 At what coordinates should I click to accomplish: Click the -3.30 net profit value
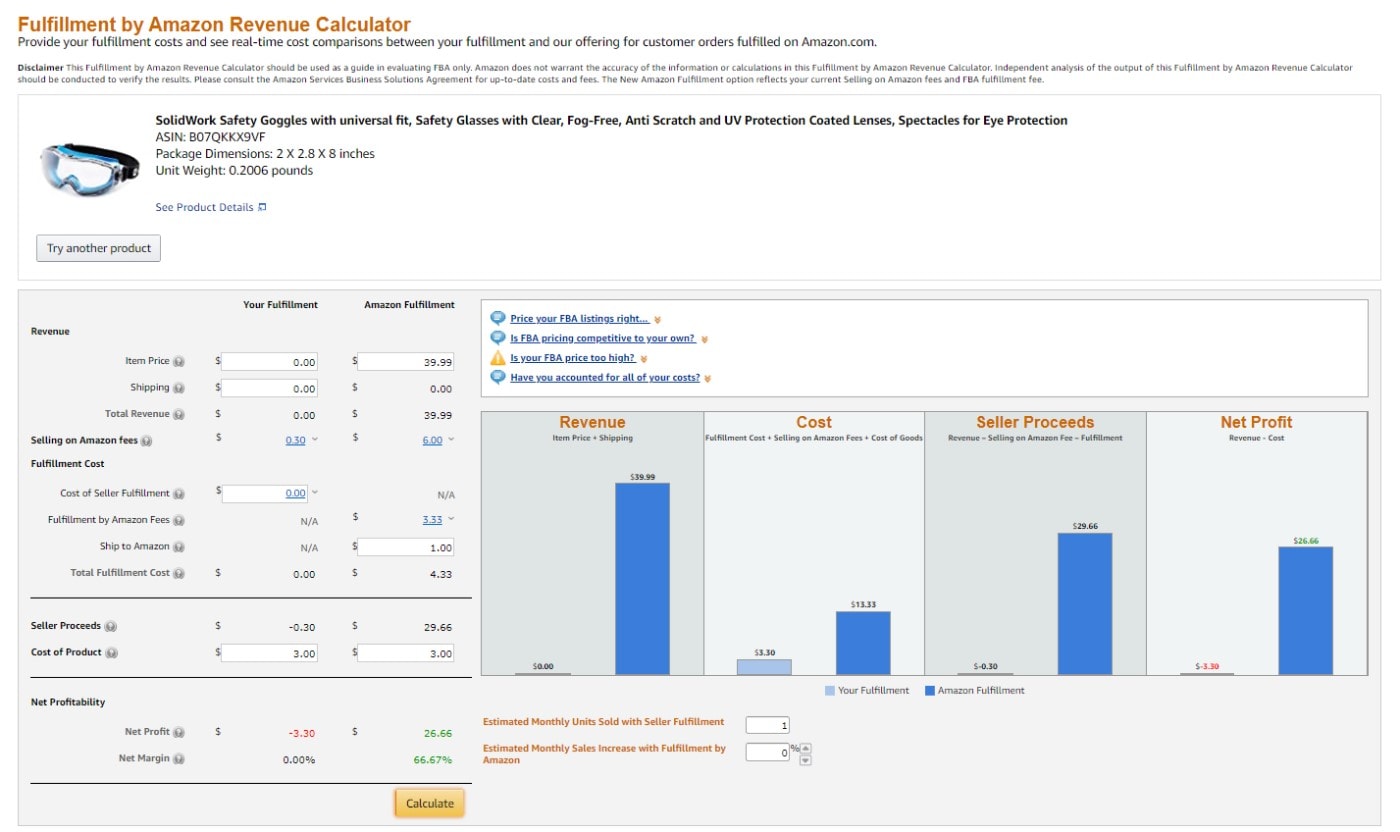click(x=302, y=733)
